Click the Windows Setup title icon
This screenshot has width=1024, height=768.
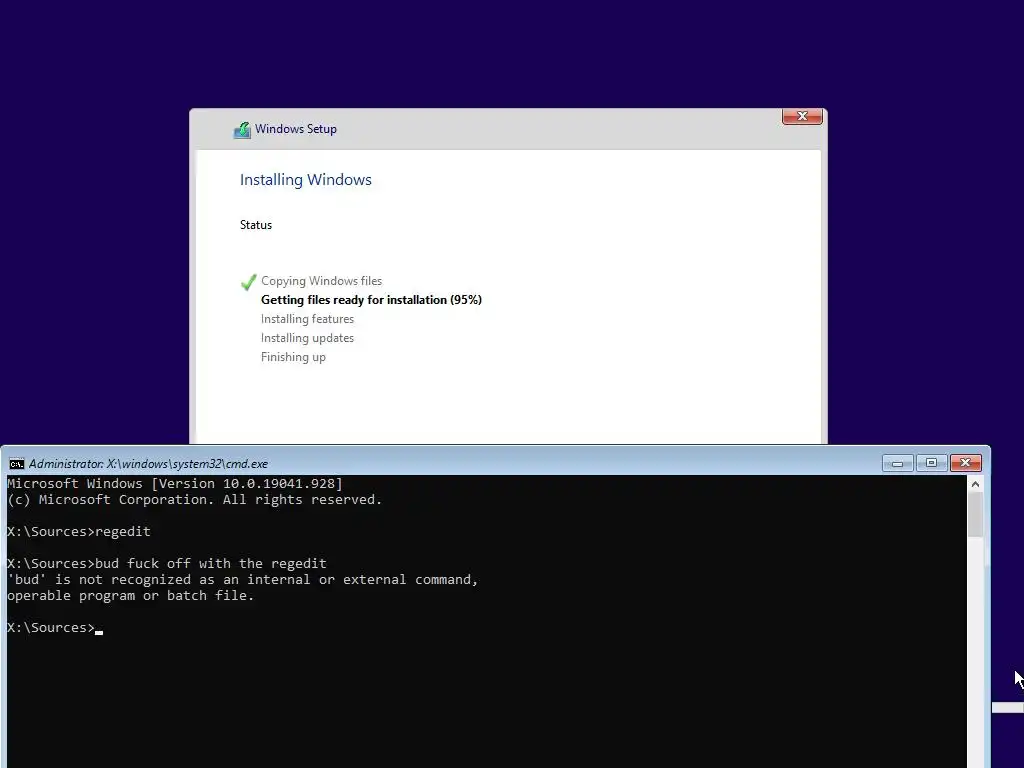[242, 130]
